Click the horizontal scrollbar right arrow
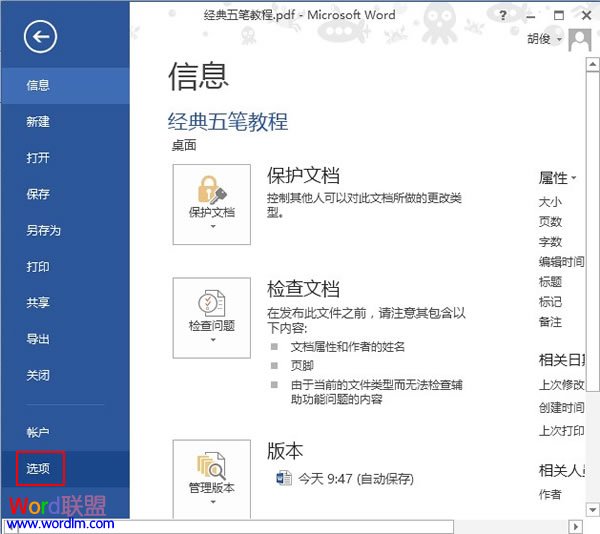 point(576,526)
